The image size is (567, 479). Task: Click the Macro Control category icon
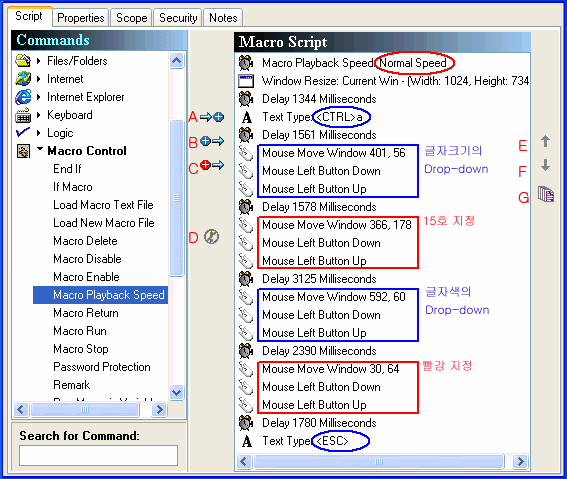(24, 151)
